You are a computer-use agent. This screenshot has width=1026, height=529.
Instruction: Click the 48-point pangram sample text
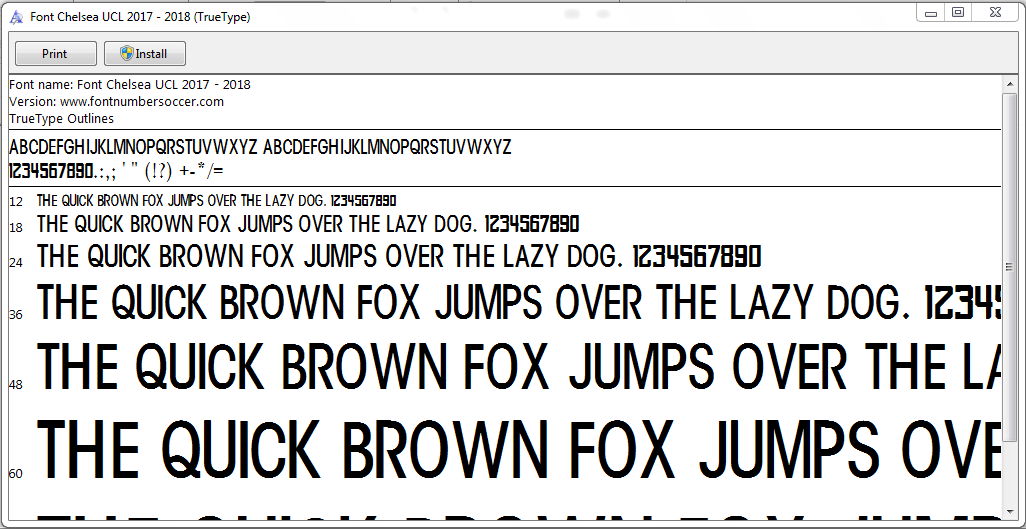(x=519, y=367)
